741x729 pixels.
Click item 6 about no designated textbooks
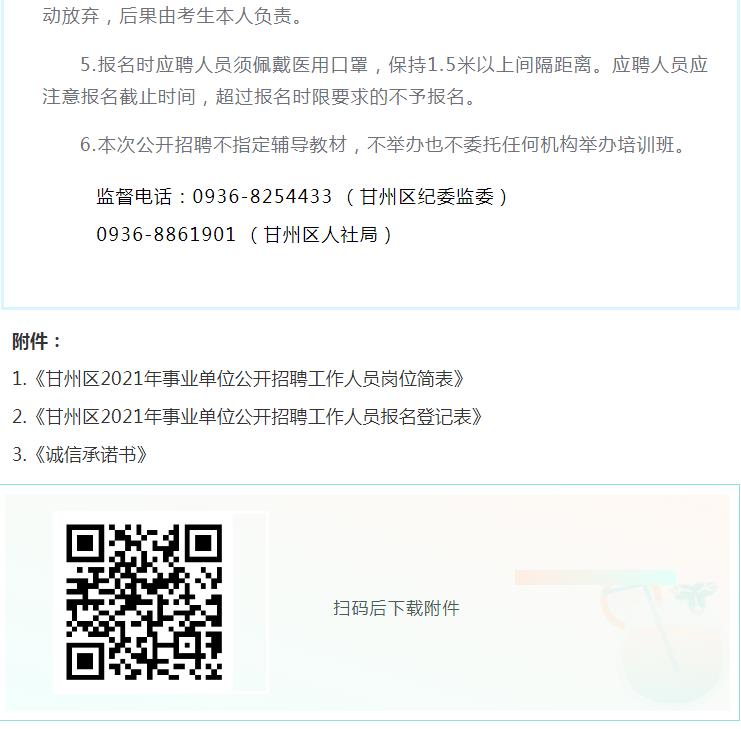tap(383, 145)
